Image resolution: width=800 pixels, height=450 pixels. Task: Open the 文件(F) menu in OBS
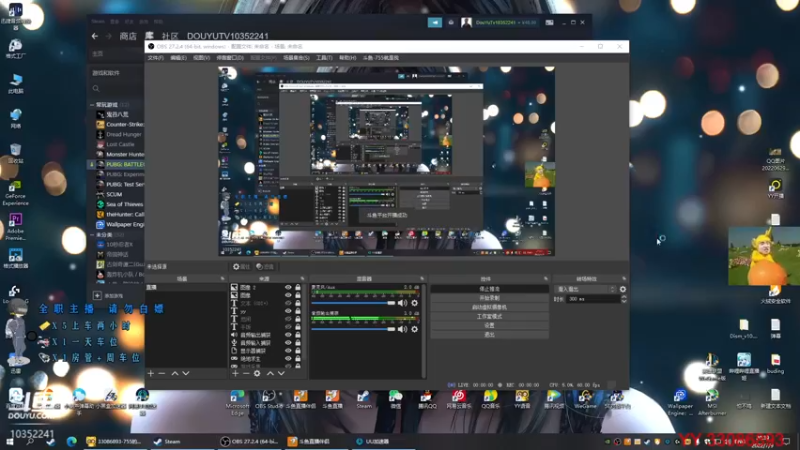point(156,58)
